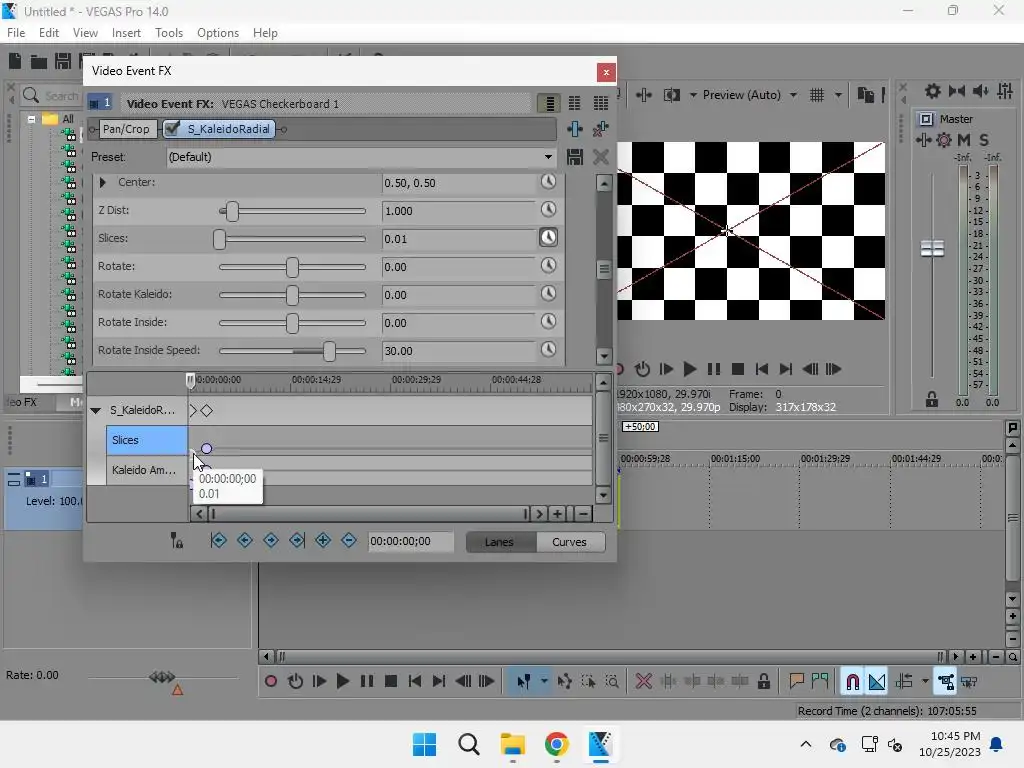Screen dimensions: 1024x768
Task: Open the Edit menu
Action: (x=49, y=33)
